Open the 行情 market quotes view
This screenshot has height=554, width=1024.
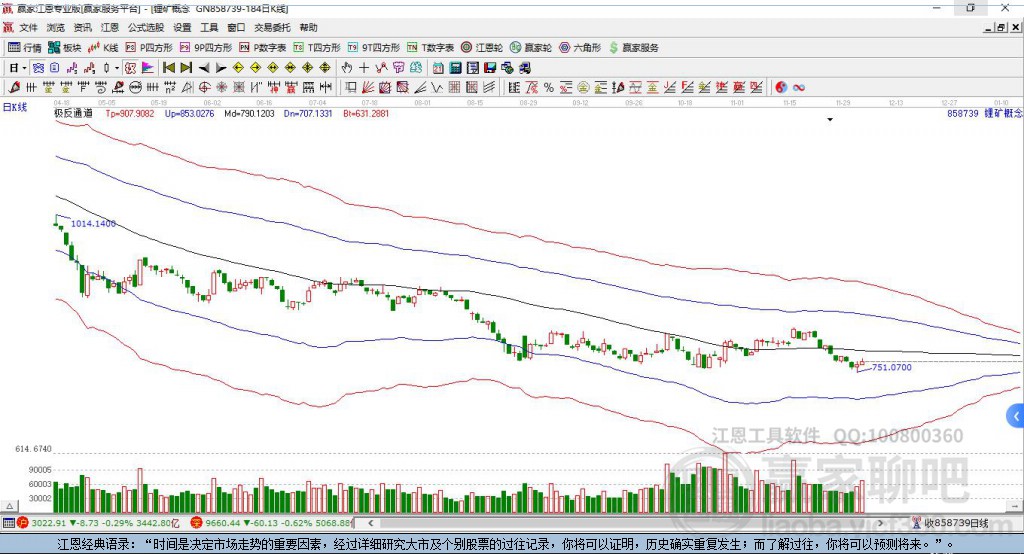25,48
